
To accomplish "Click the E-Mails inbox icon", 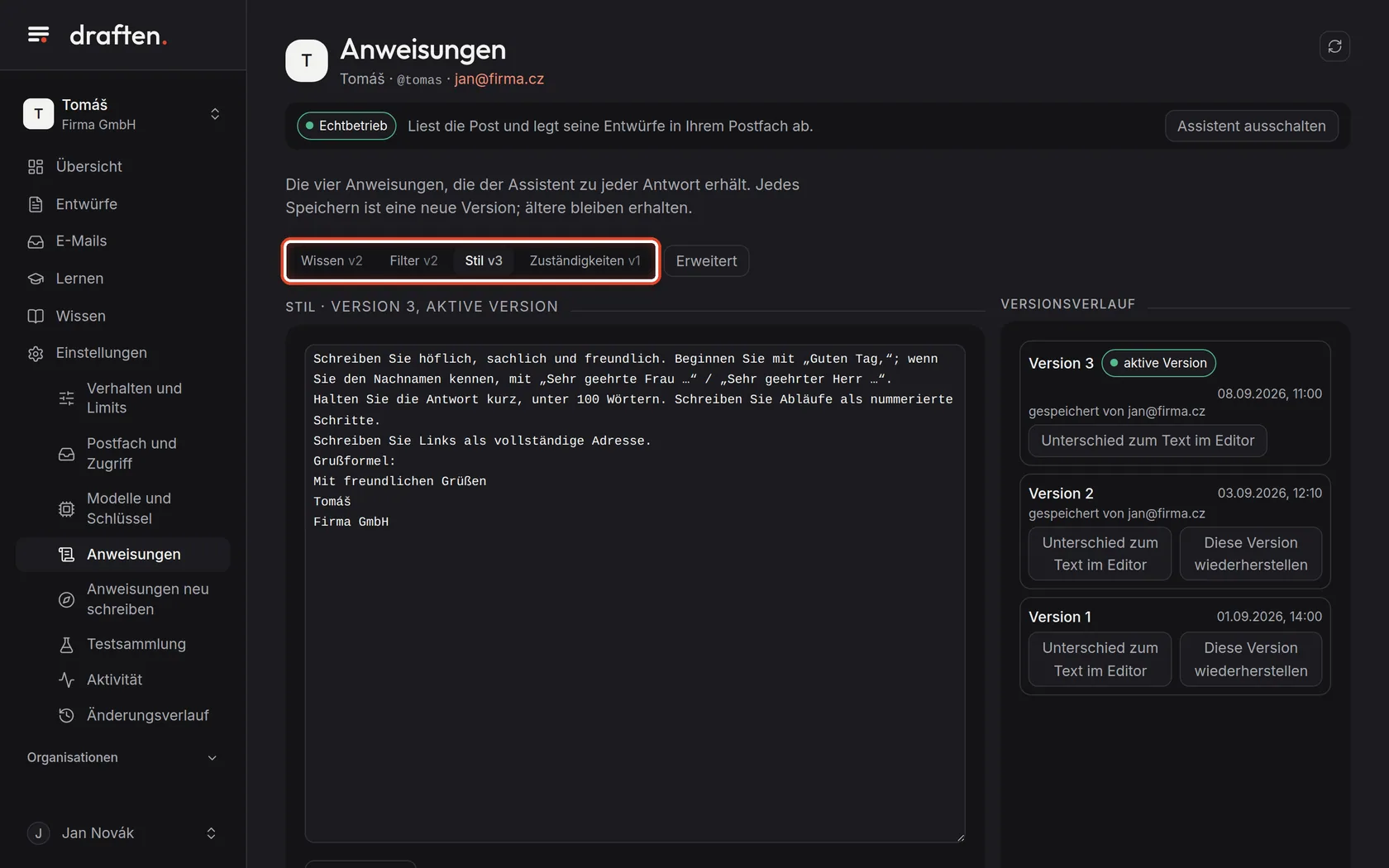I will tap(36, 241).
